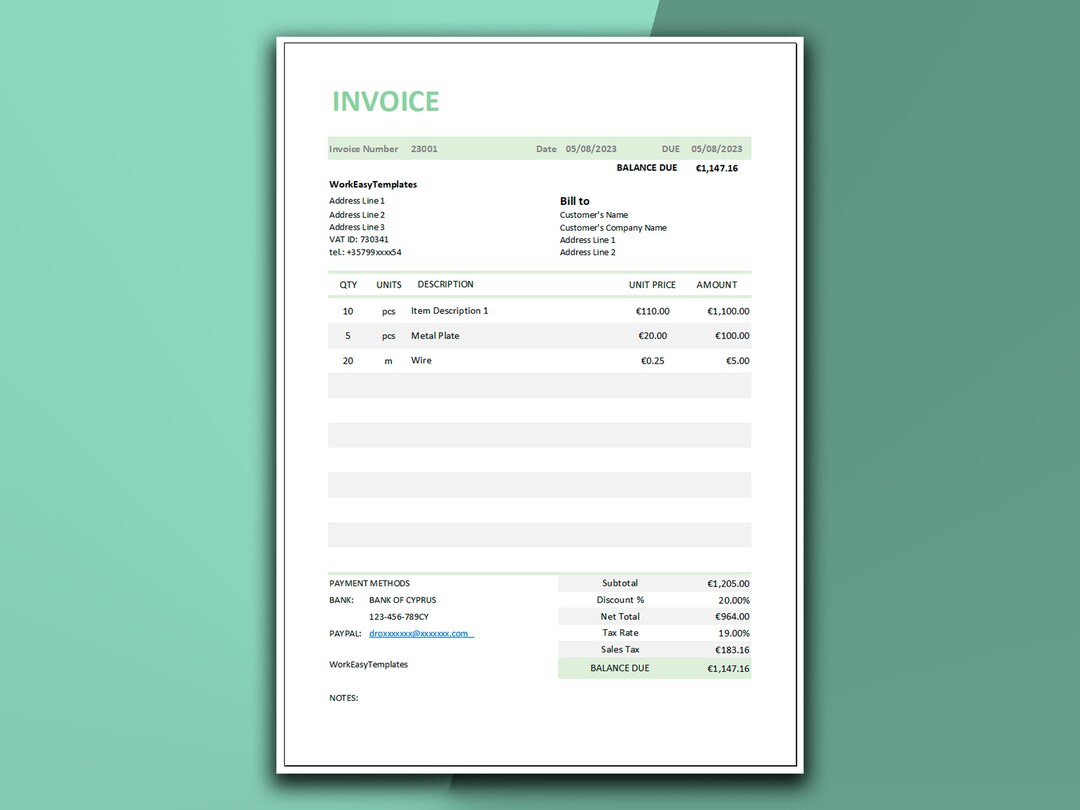Click the BANK OF CYPRUS entry

[x=402, y=600]
